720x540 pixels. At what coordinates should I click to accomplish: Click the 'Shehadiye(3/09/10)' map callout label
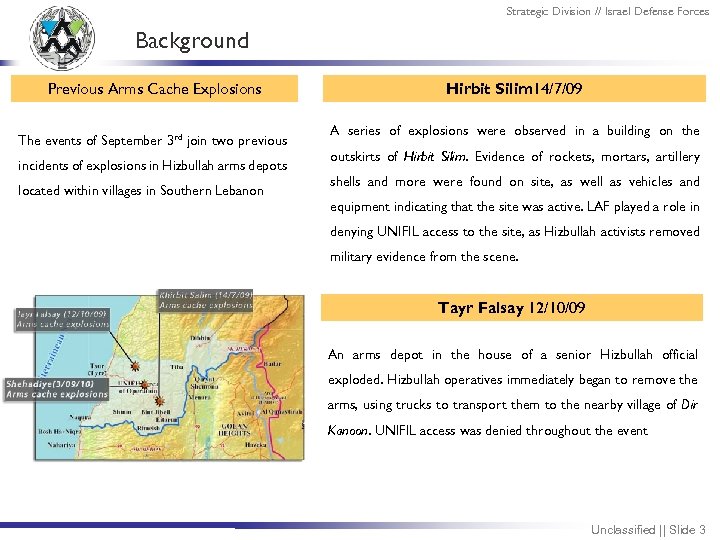pyautogui.click(x=56, y=389)
